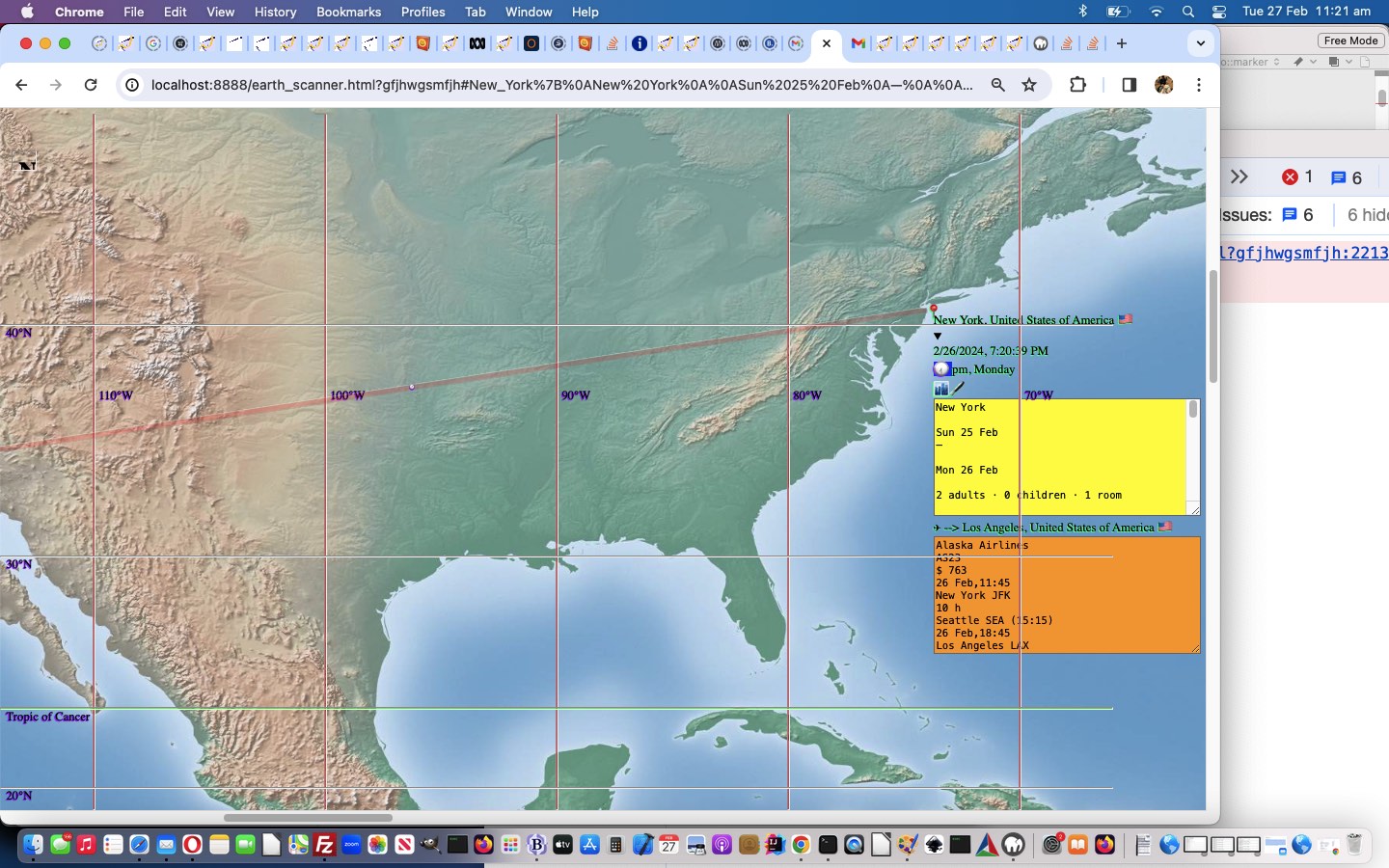Click the pen edit icon
The height and width of the screenshot is (868, 1389).
pos(959,388)
